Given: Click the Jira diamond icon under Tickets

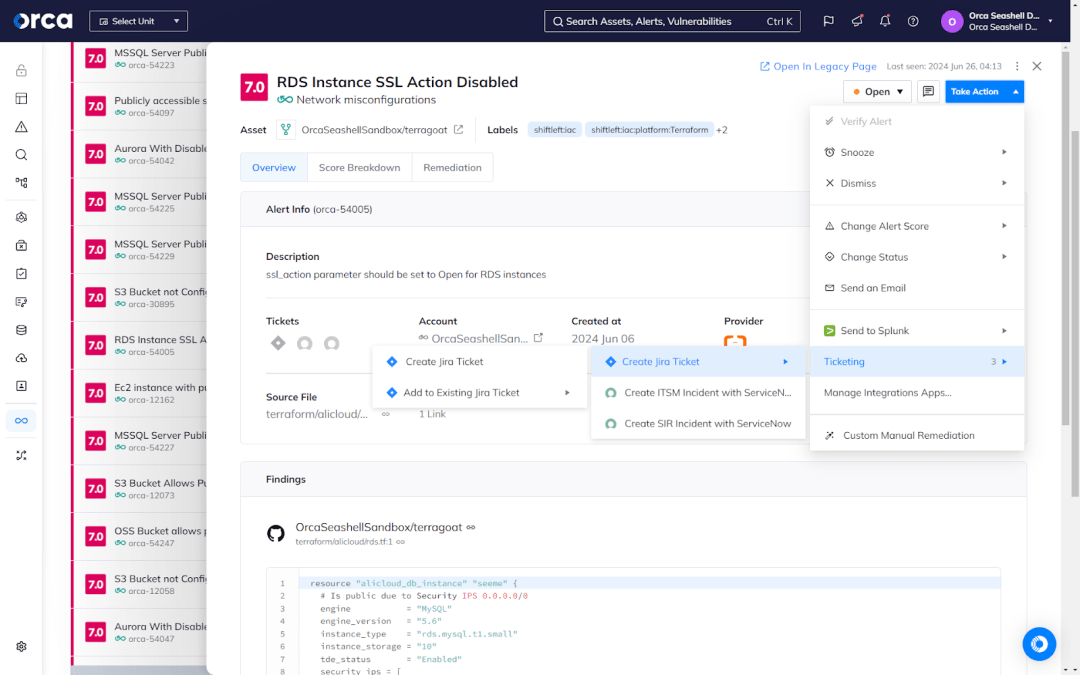Looking at the screenshot, I should point(278,343).
